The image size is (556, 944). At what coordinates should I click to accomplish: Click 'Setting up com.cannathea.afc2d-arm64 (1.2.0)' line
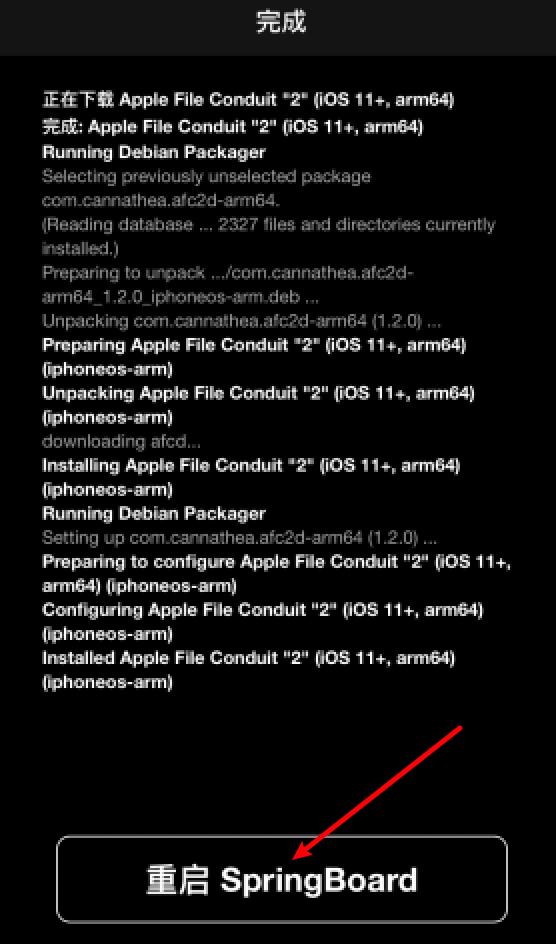(239, 537)
